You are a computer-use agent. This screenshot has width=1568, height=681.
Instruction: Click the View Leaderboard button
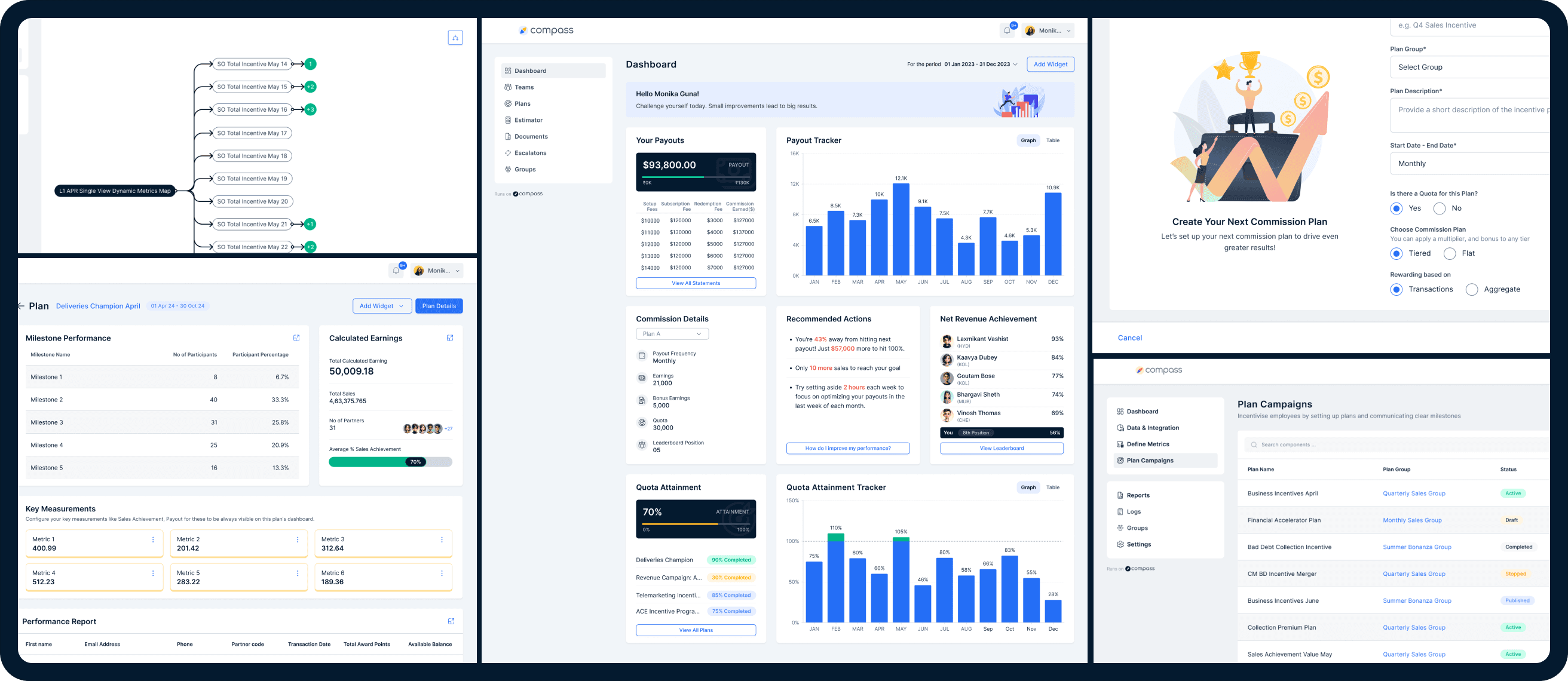(1002, 449)
